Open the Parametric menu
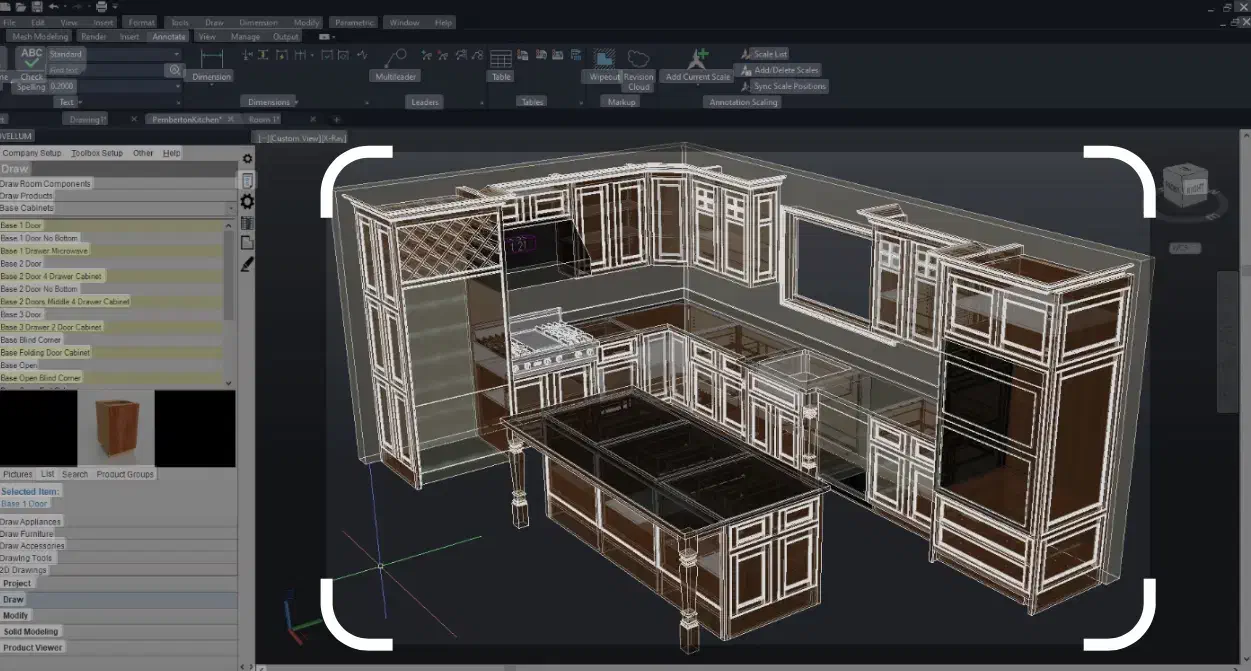 click(x=354, y=22)
